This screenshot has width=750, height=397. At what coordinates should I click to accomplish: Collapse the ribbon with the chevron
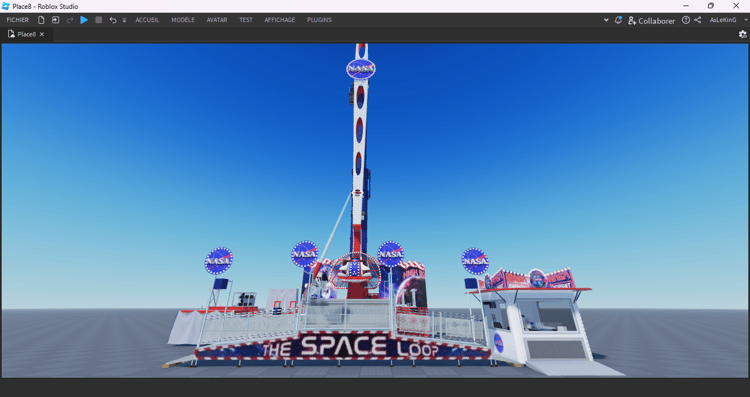(606, 20)
